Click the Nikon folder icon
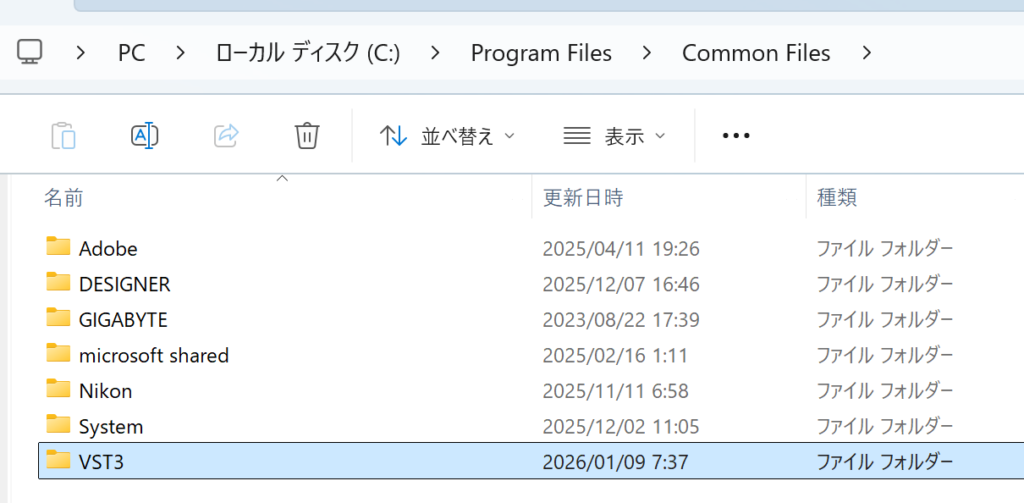The image size is (1024, 503). pos(59,390)
